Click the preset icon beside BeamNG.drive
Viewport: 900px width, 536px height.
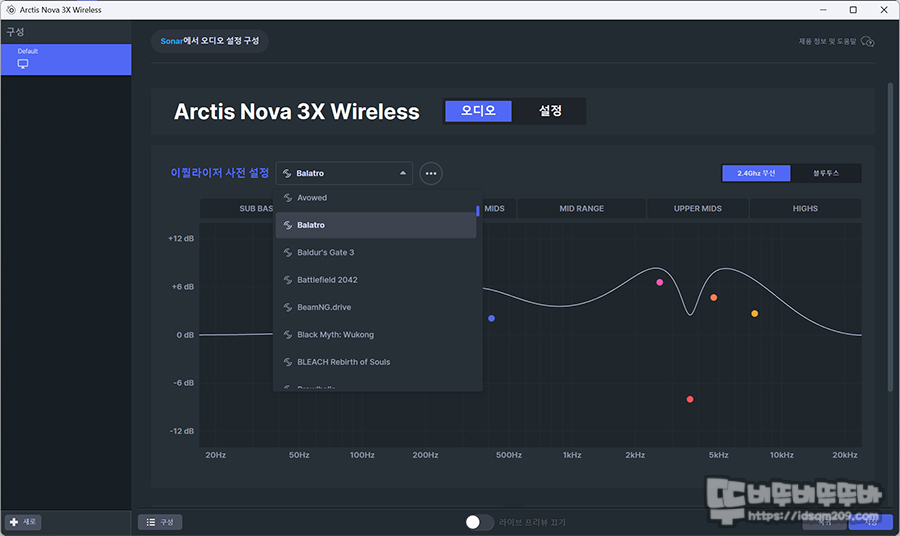tap(288, 308)
